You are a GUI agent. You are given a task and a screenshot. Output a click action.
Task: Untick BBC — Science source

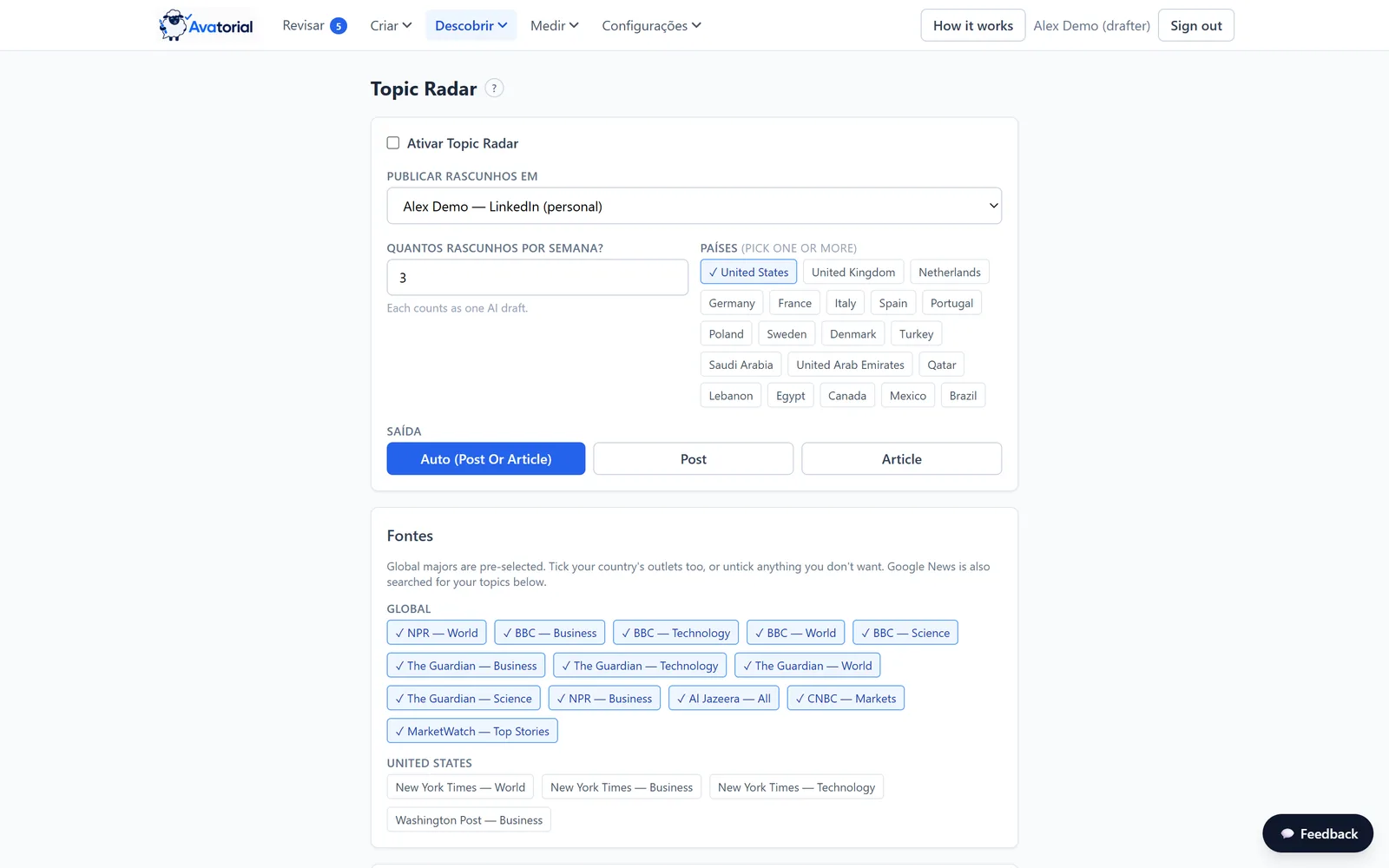(905, 633)
